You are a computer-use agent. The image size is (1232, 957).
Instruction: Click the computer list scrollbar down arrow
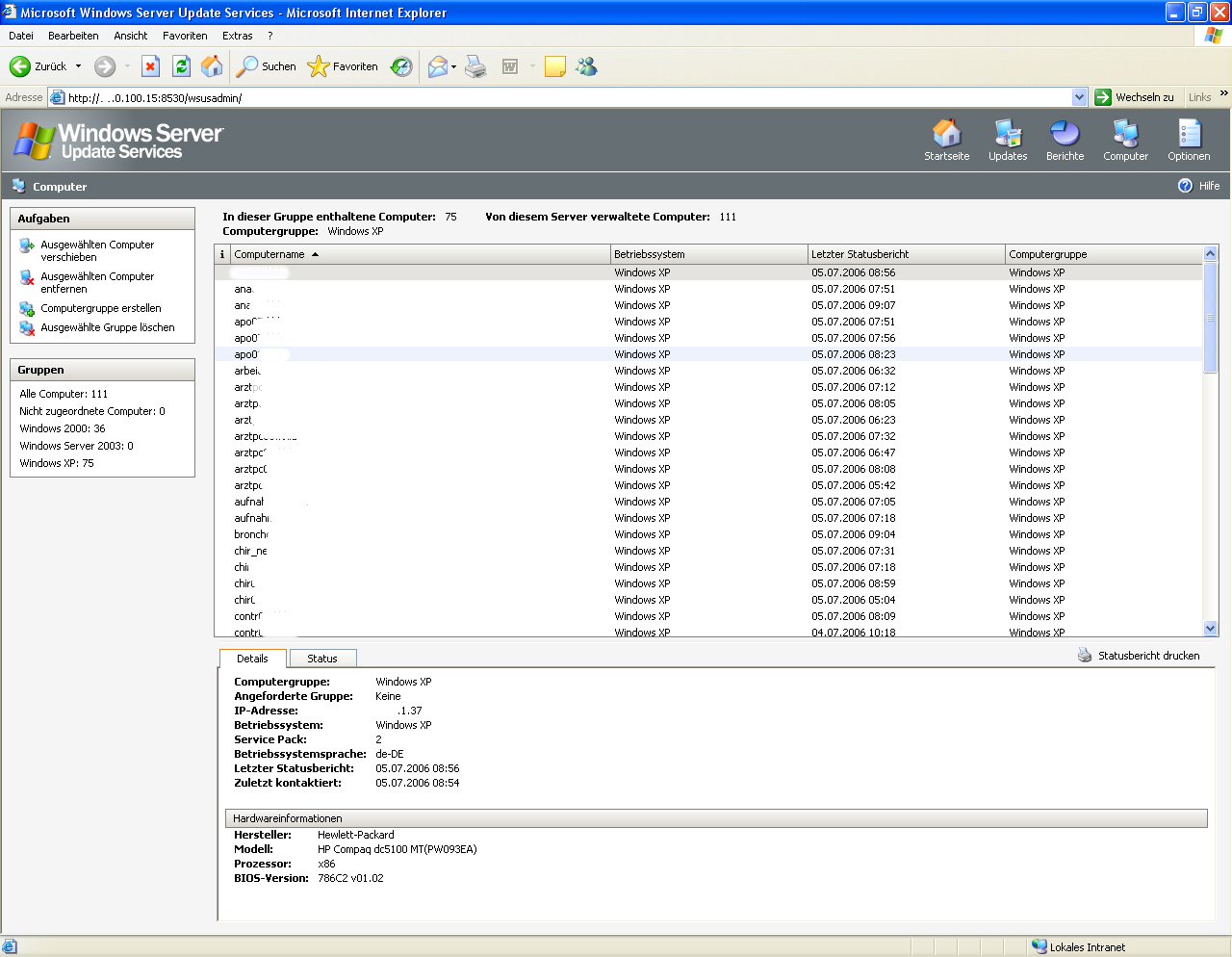pos(1211,628)
